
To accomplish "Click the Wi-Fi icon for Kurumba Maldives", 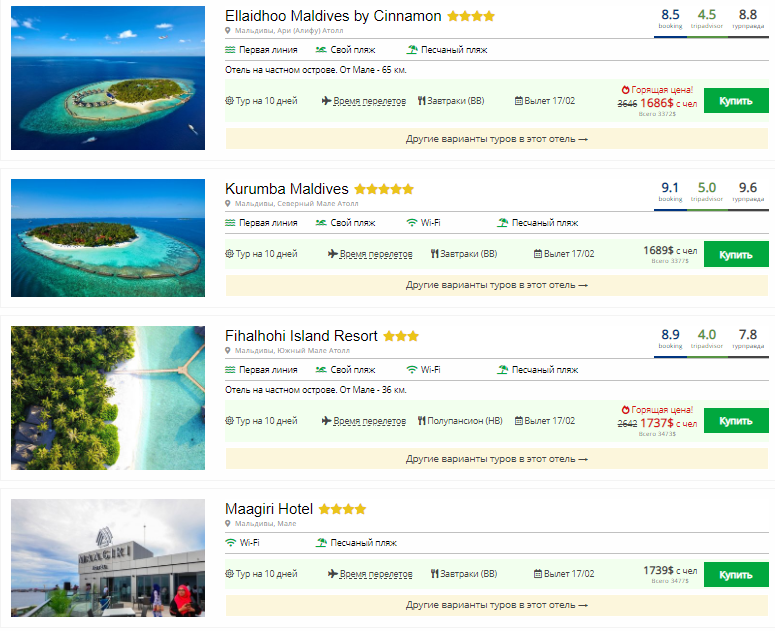I will tap(412, 223).
